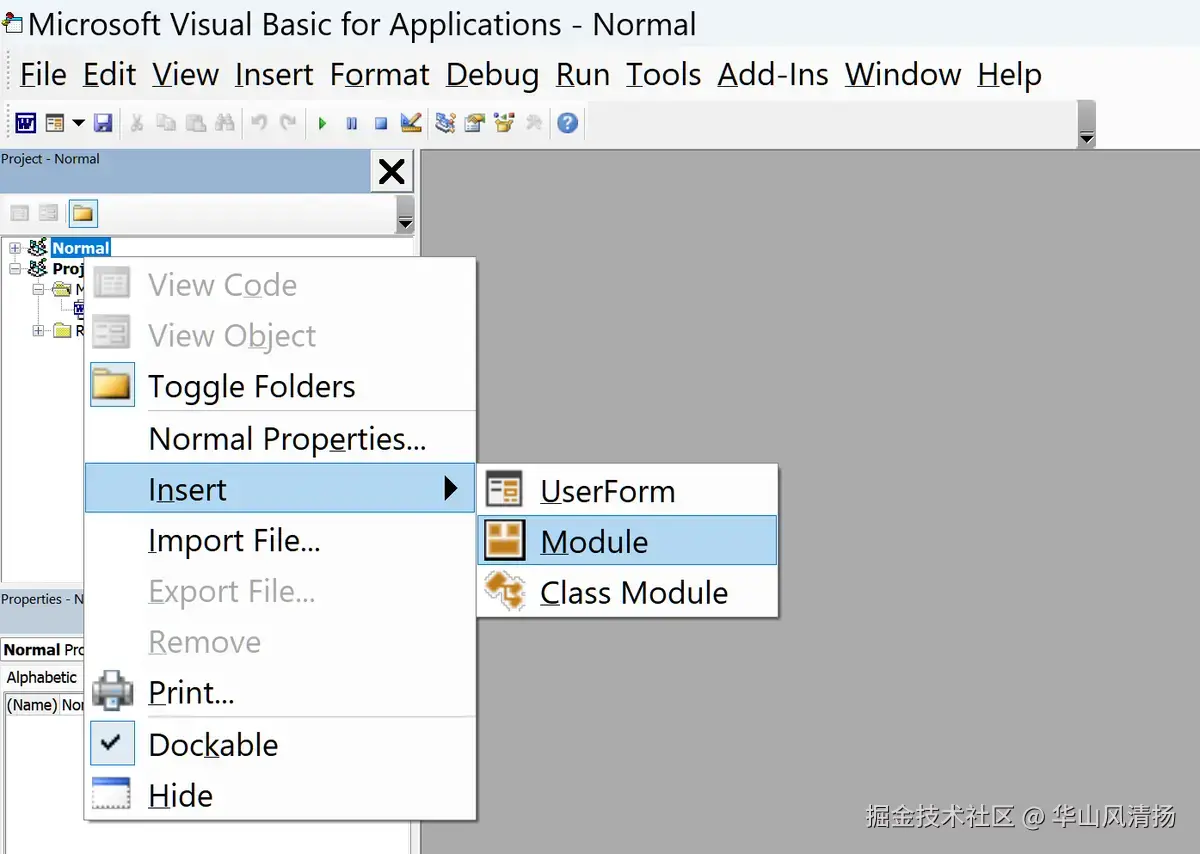Click the Break pause toolbar icon
The image size is (1200, 854).
(x=351, y=123)
